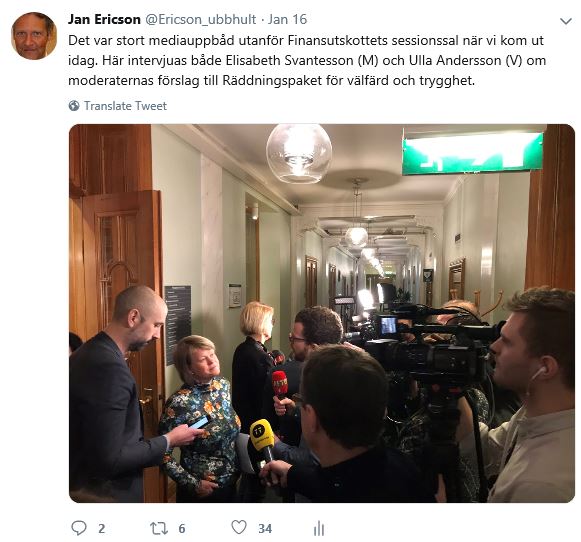Screen dimensions: 581x542
Task: Open the tweet's Jan 16 timestamp
Action: point(288,19)
